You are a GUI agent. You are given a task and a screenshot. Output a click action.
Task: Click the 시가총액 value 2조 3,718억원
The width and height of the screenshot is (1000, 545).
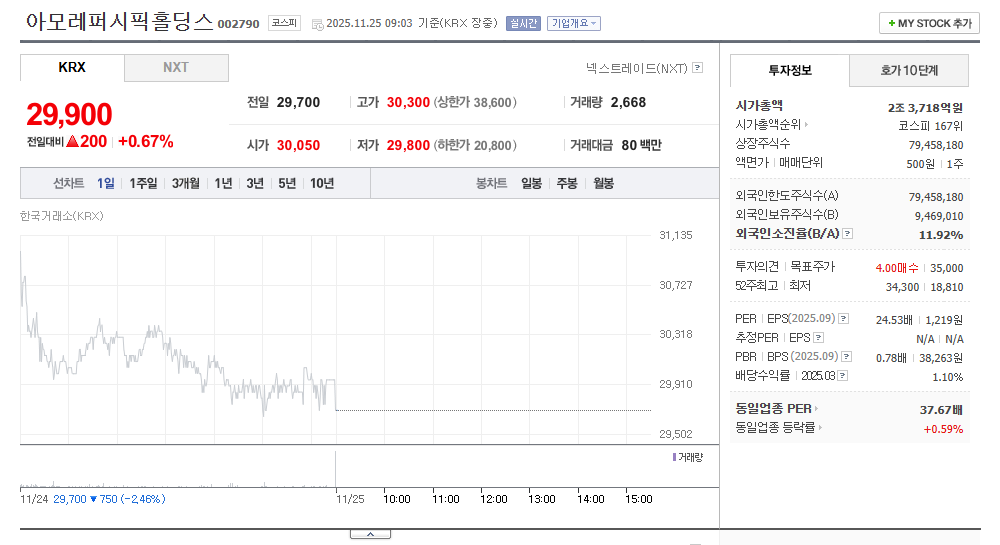coord(925,108)
